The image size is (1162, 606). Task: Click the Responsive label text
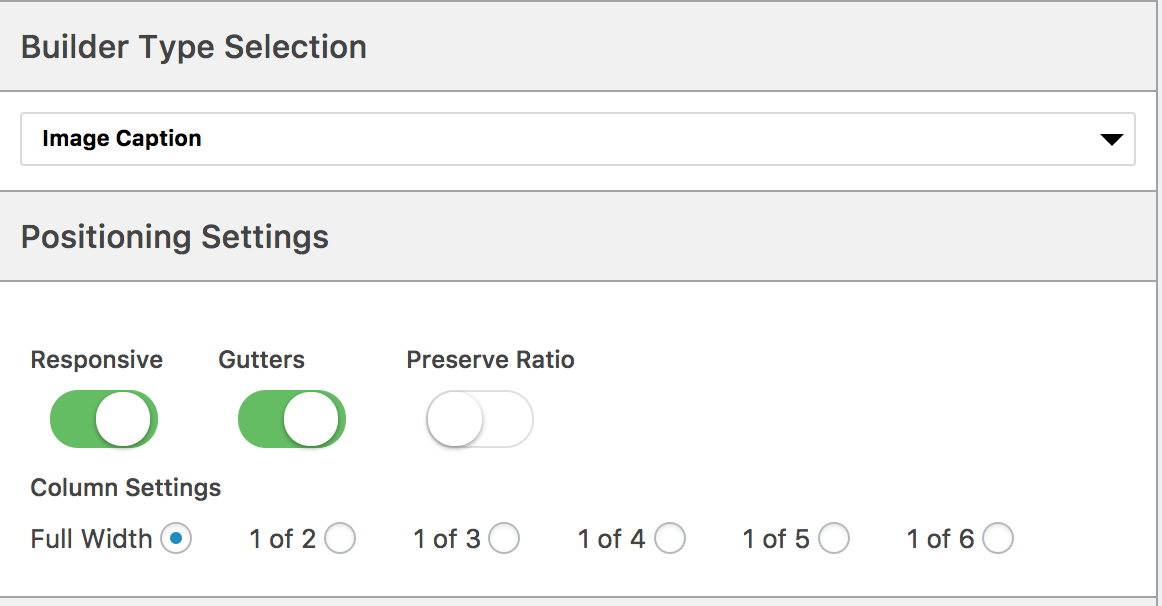pos(96,359)
